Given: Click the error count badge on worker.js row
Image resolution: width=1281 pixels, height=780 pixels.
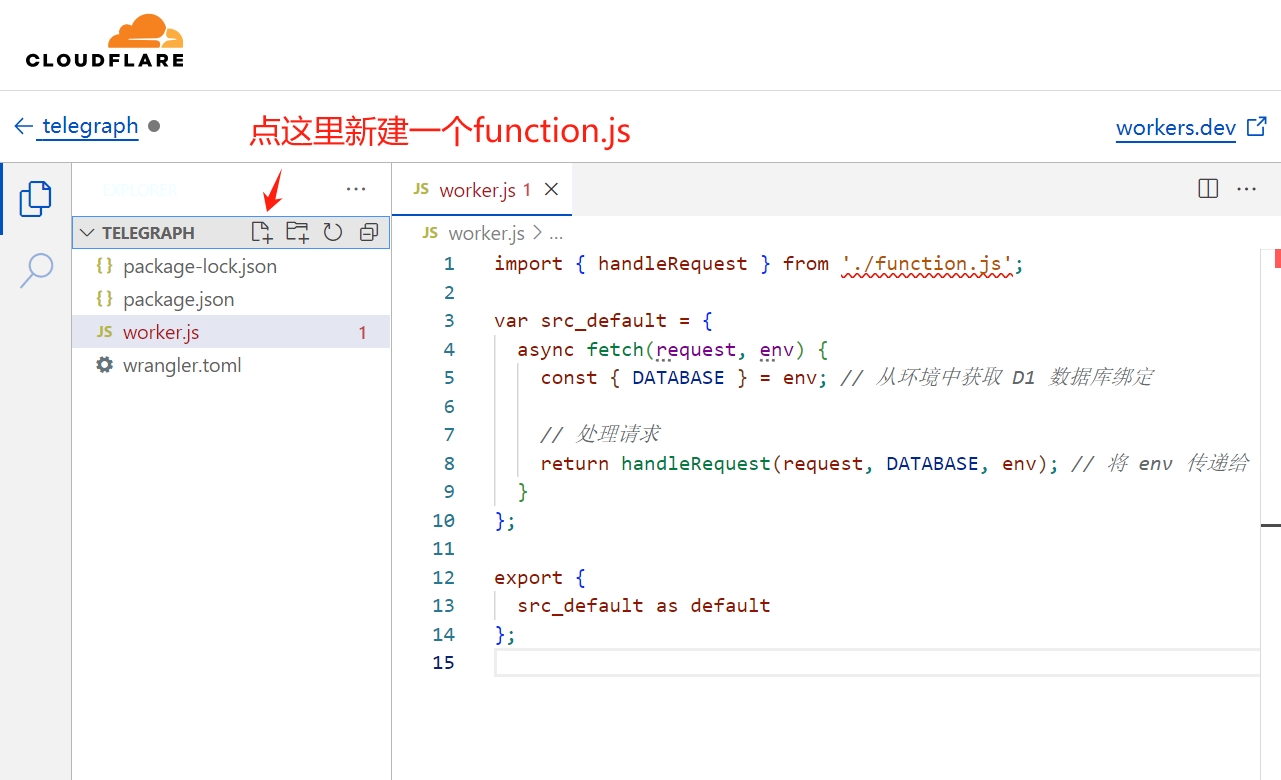Looking at the screenshot, I should click(x=363, y=333).
